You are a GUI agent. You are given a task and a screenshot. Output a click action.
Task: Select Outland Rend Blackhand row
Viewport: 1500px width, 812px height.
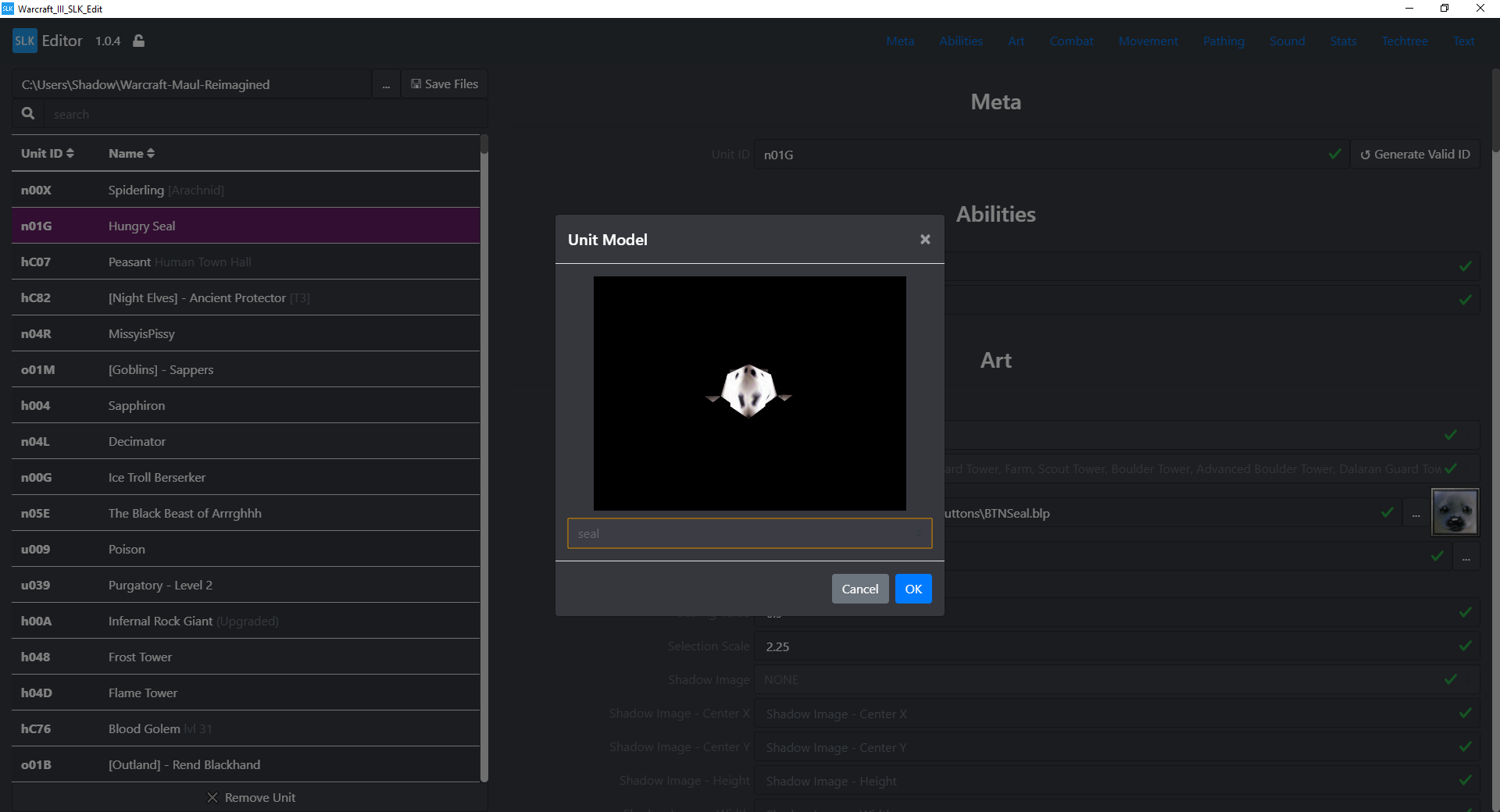(x=246, y=764)
